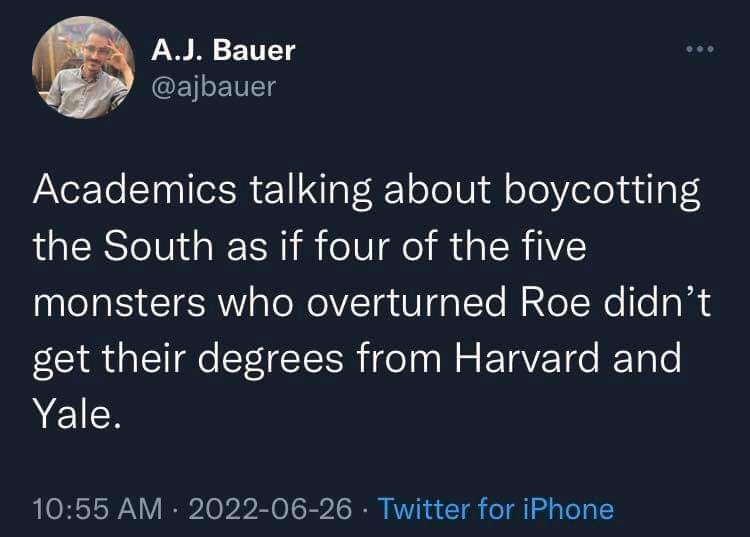The height and width of the screenshot is (537, 750).
Task: Click A.J. Bauer's profile picture
Action: (83, 68)
